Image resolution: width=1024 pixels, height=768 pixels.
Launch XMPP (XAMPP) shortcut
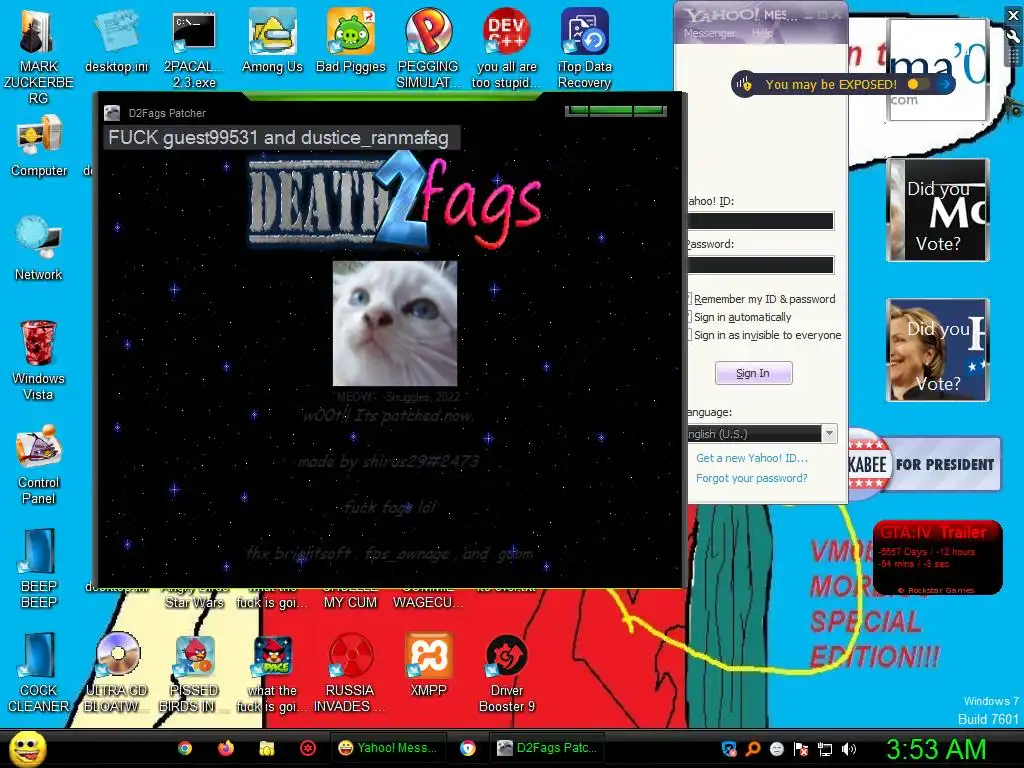(428, 665)
